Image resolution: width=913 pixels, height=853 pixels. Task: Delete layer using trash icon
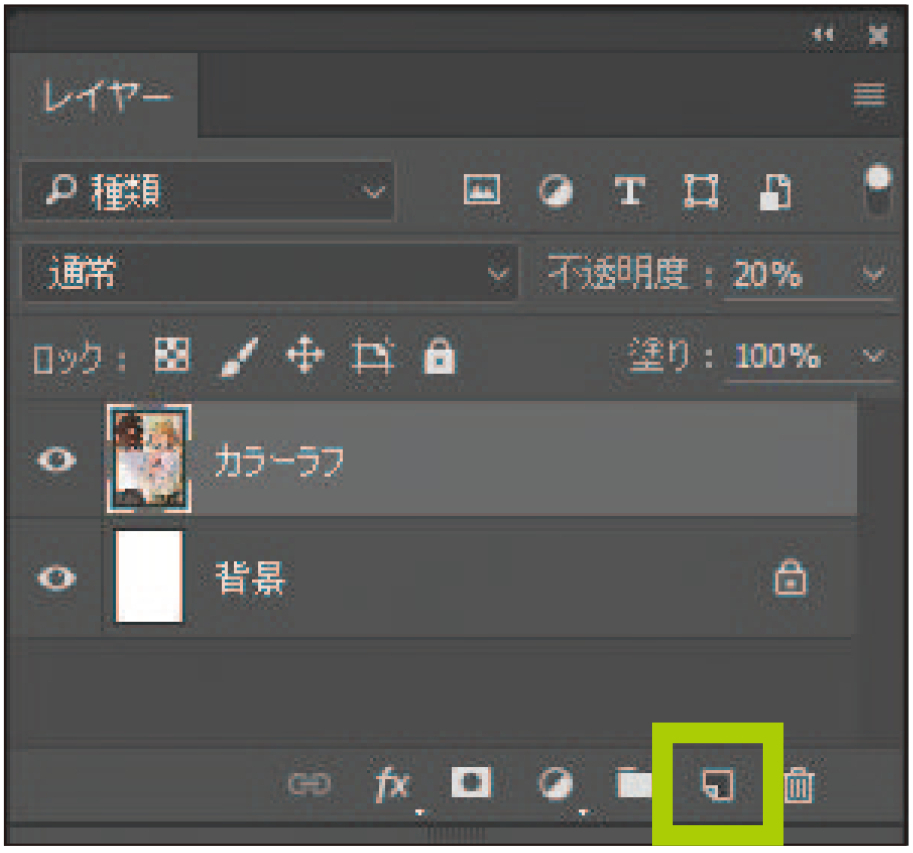(x=797, y=786)
